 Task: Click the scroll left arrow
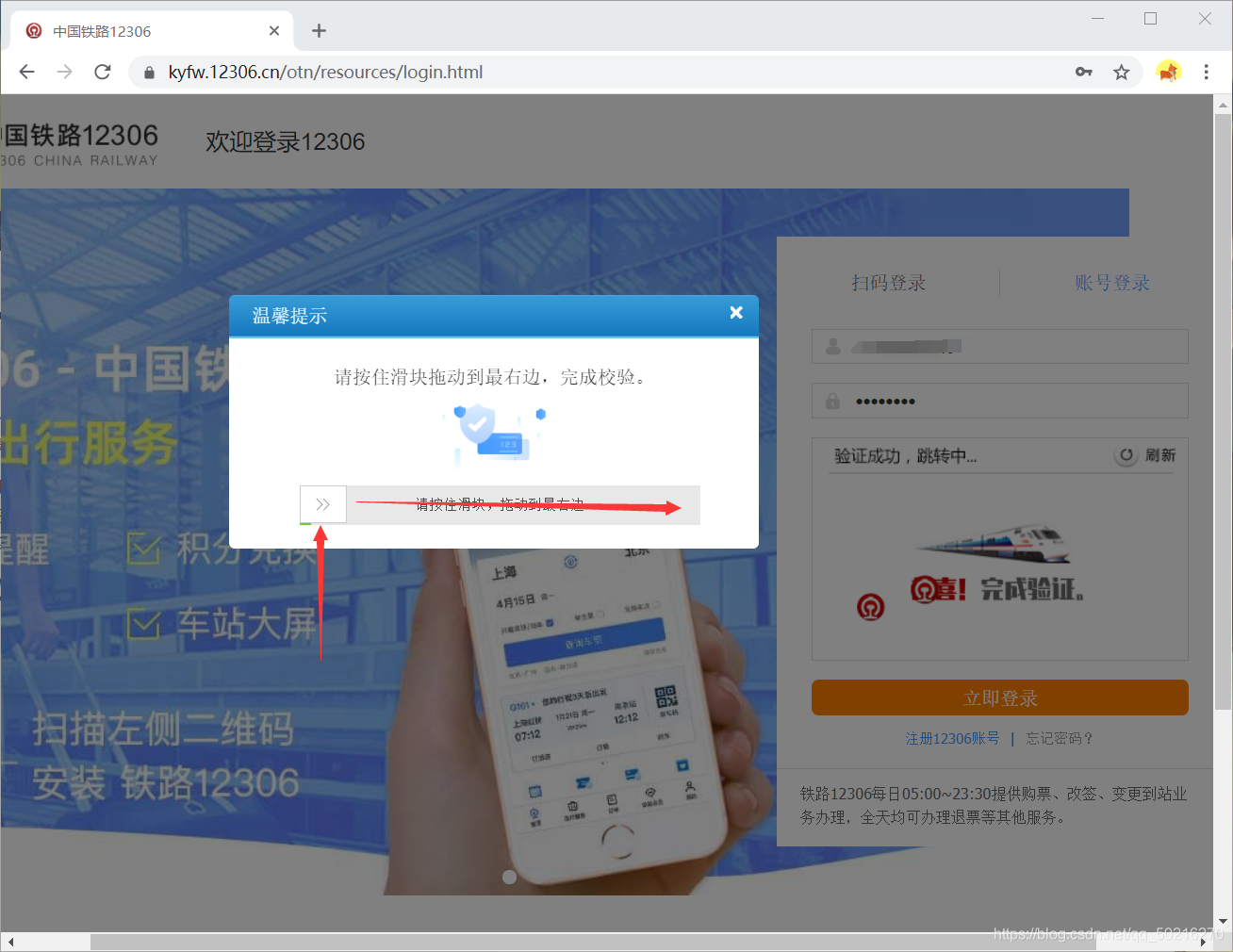[x=9, y=942]
